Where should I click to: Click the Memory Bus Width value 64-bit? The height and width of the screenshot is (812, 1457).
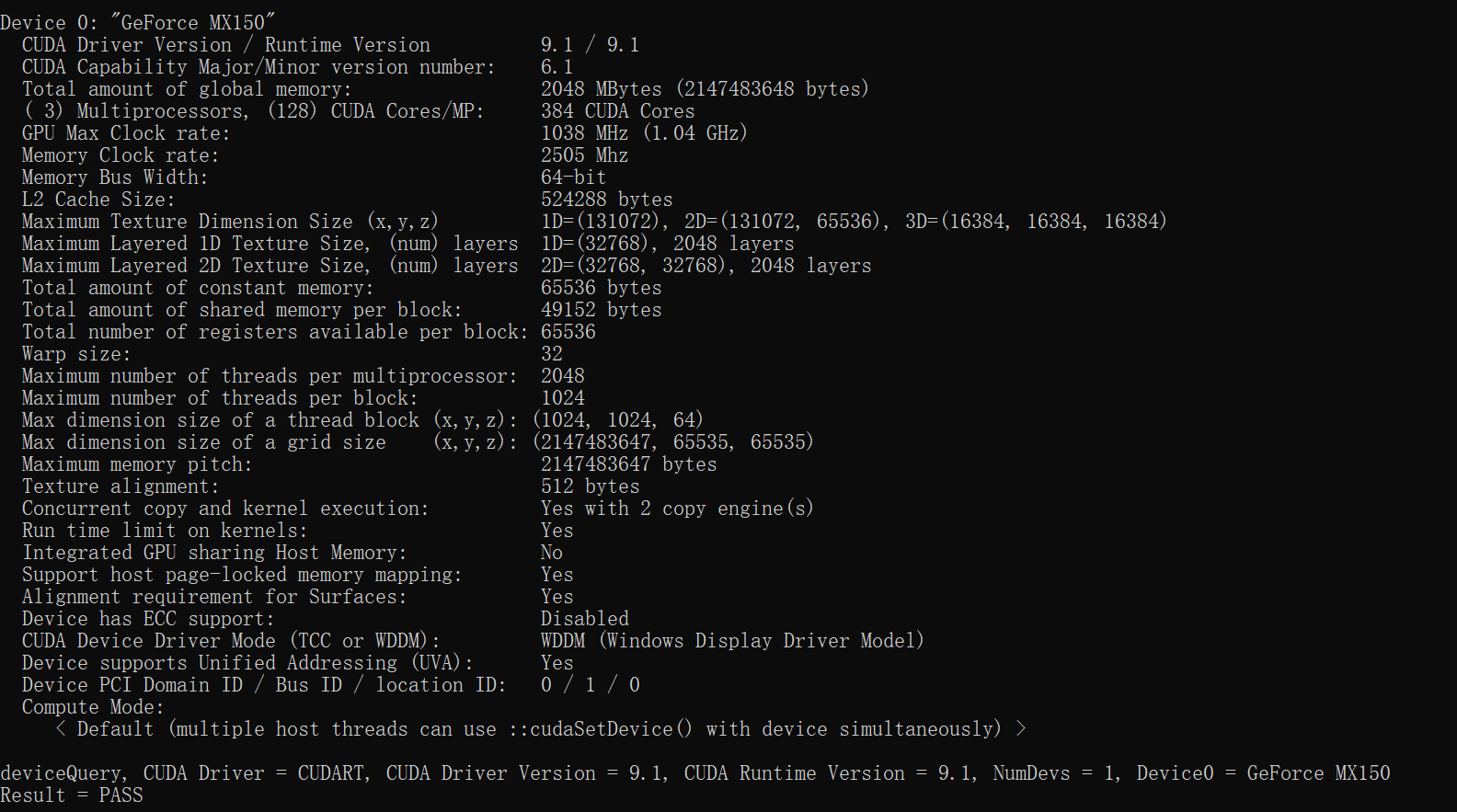pyautogui.click(x=573, y=177)
